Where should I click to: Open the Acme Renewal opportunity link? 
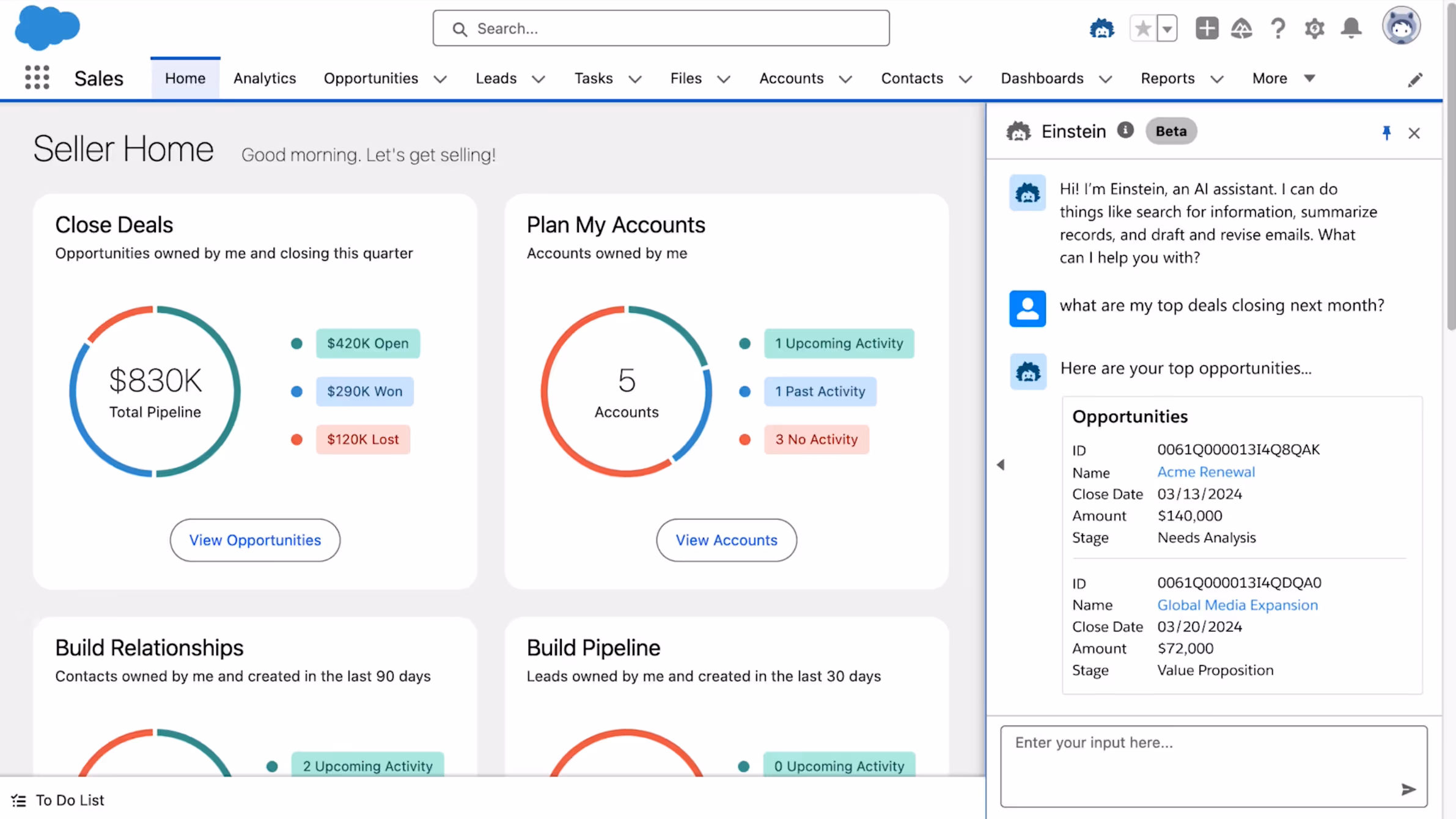pos(1205,472)
